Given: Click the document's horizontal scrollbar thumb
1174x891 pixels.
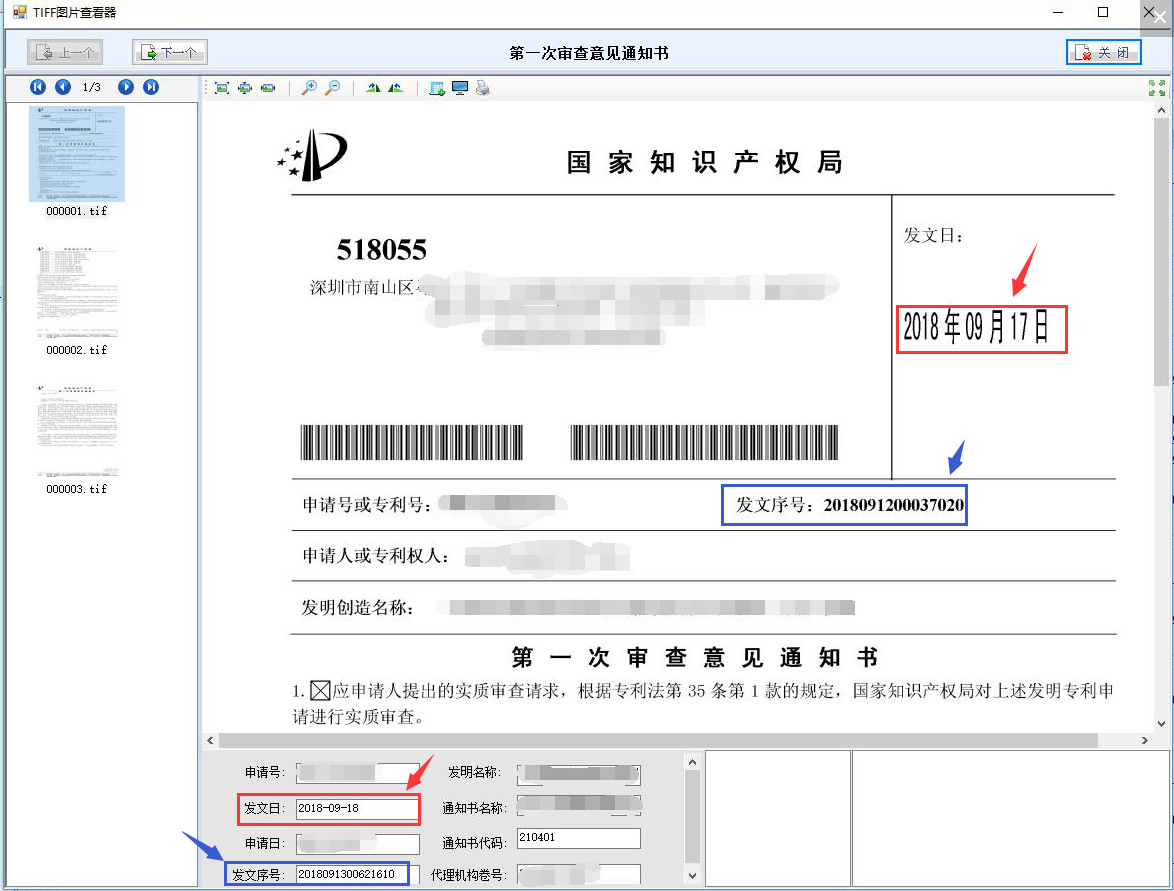Looking at the screenshot, I should coord(658,741).
